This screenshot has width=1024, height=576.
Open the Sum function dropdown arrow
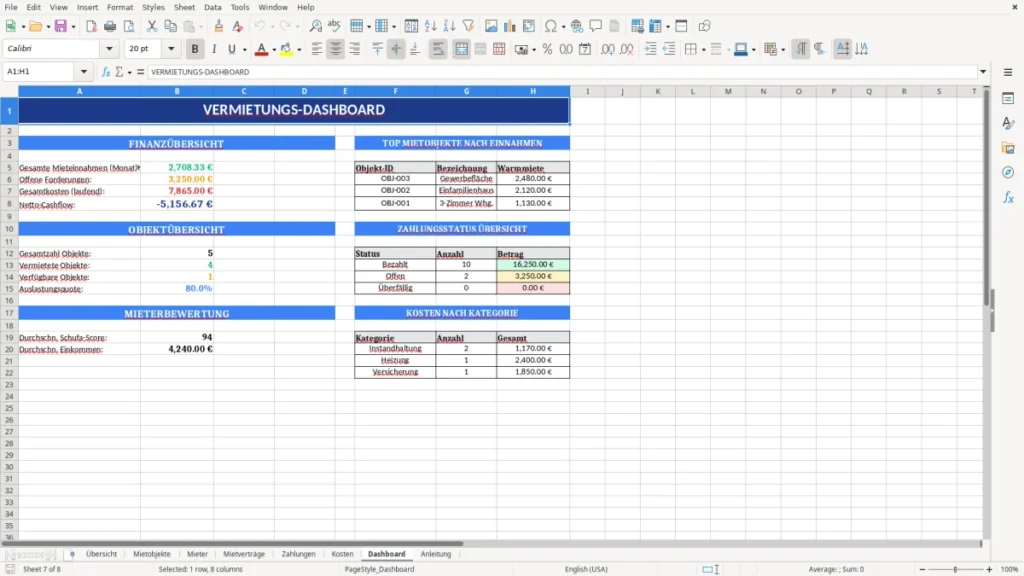coord(129,72)
